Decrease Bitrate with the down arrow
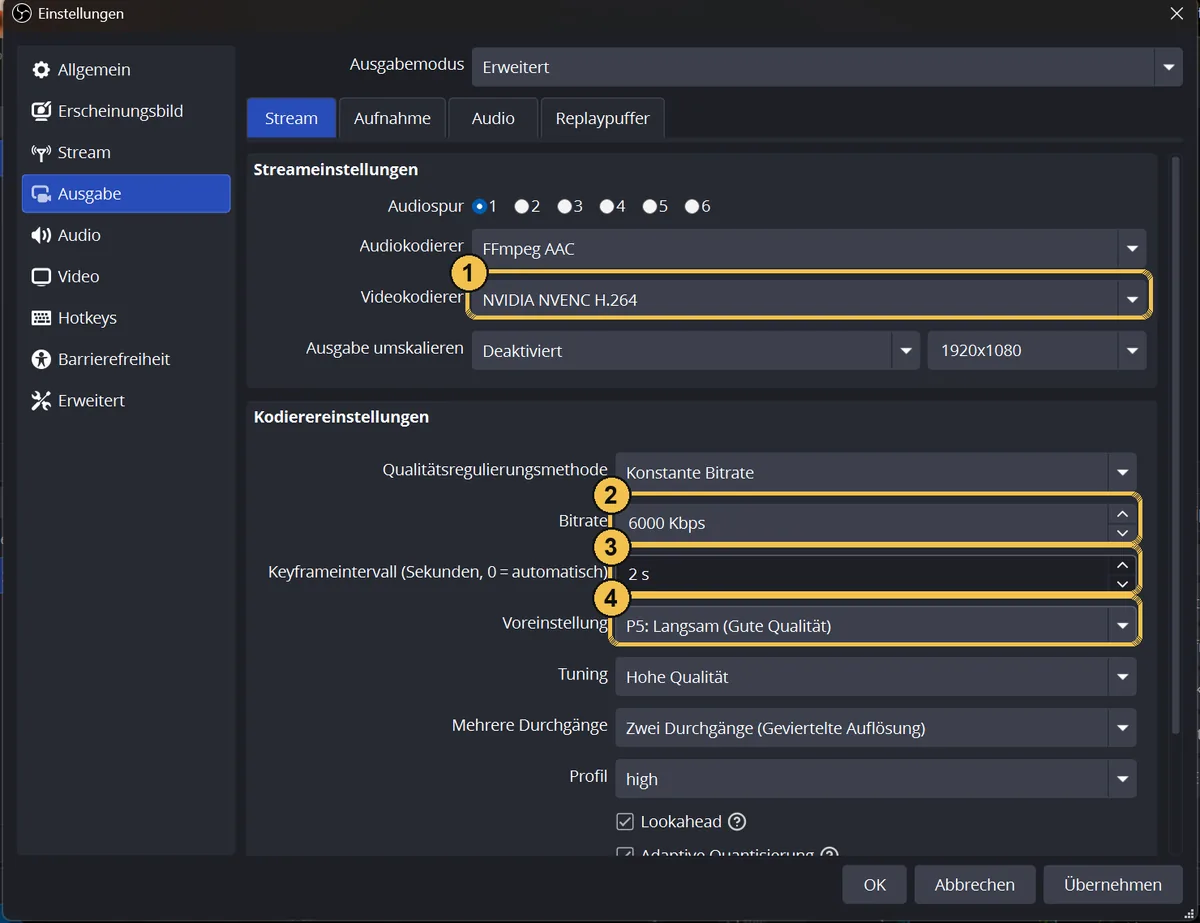The width and height of the screenshot is (1200, 923). pyautogui.click(x=1122, y=533)
